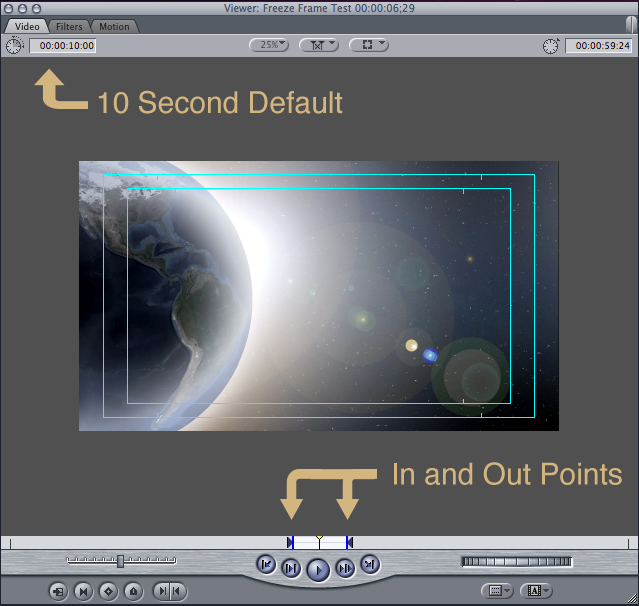Open the Recent Clips pop-up menu
Viewport: 639px width, 606px height.
pyautogui.click(x=497, y=591)
